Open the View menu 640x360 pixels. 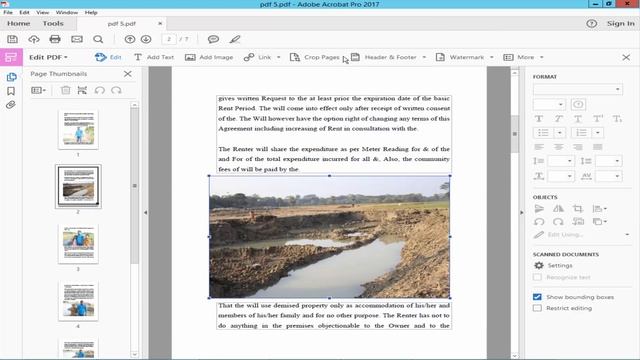(42, 13)
